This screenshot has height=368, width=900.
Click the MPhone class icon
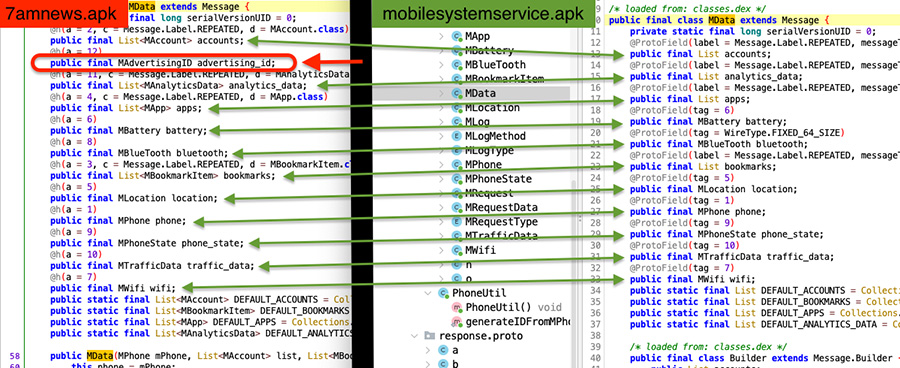click(x=457, y=165)
